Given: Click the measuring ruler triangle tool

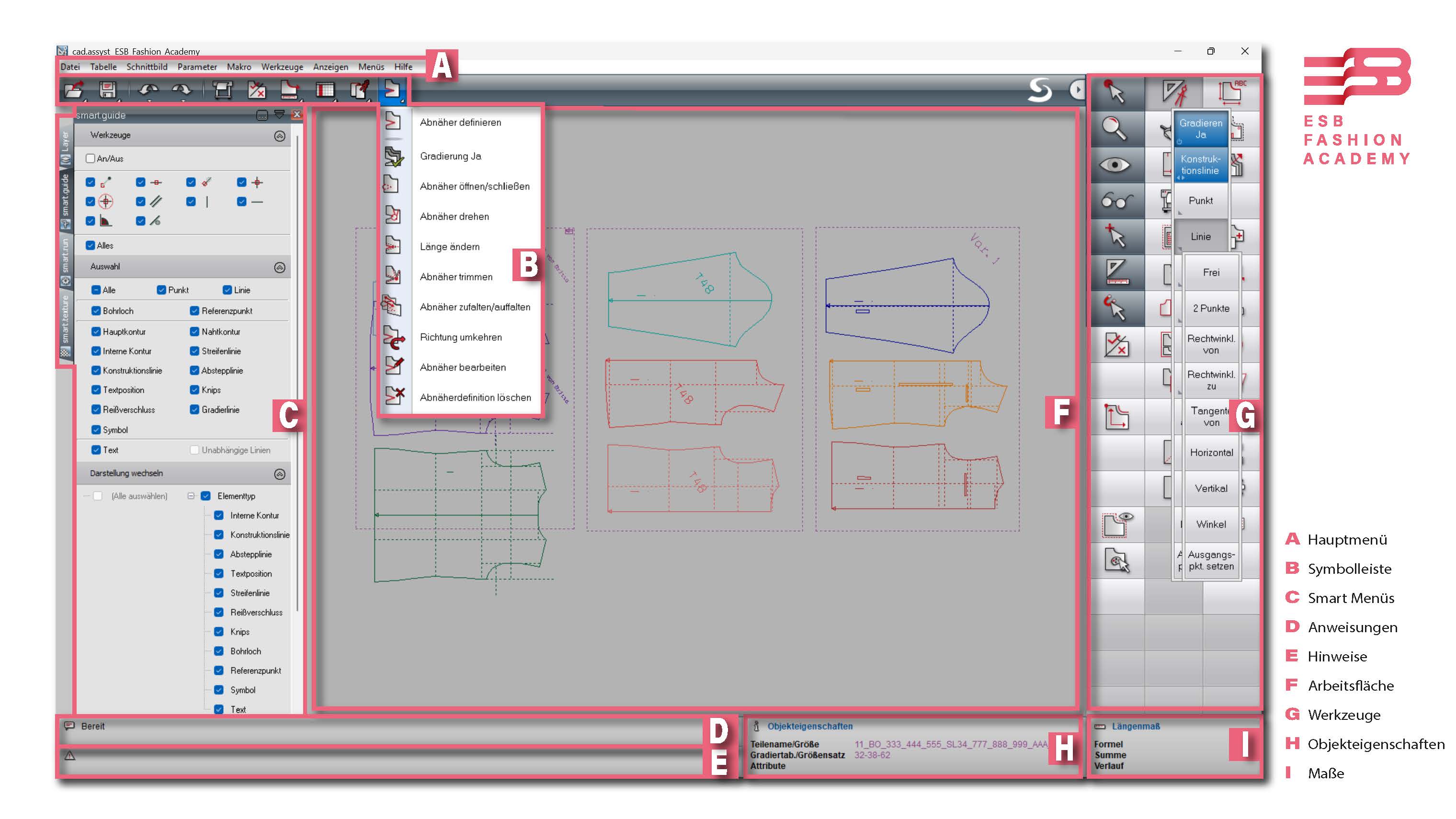Looking at the screenshot, I should tap(1117, 273).
